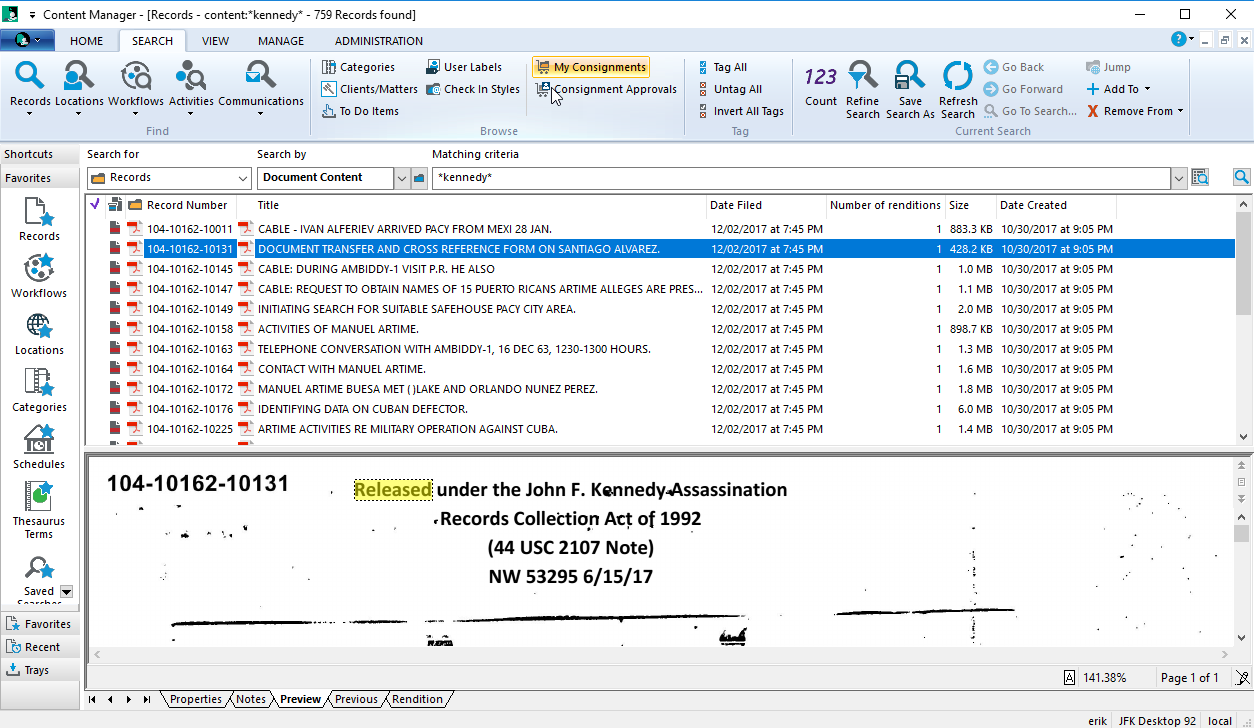Click the Help icon in title ribbon
1254x728 pixels.
[1179, 39]
